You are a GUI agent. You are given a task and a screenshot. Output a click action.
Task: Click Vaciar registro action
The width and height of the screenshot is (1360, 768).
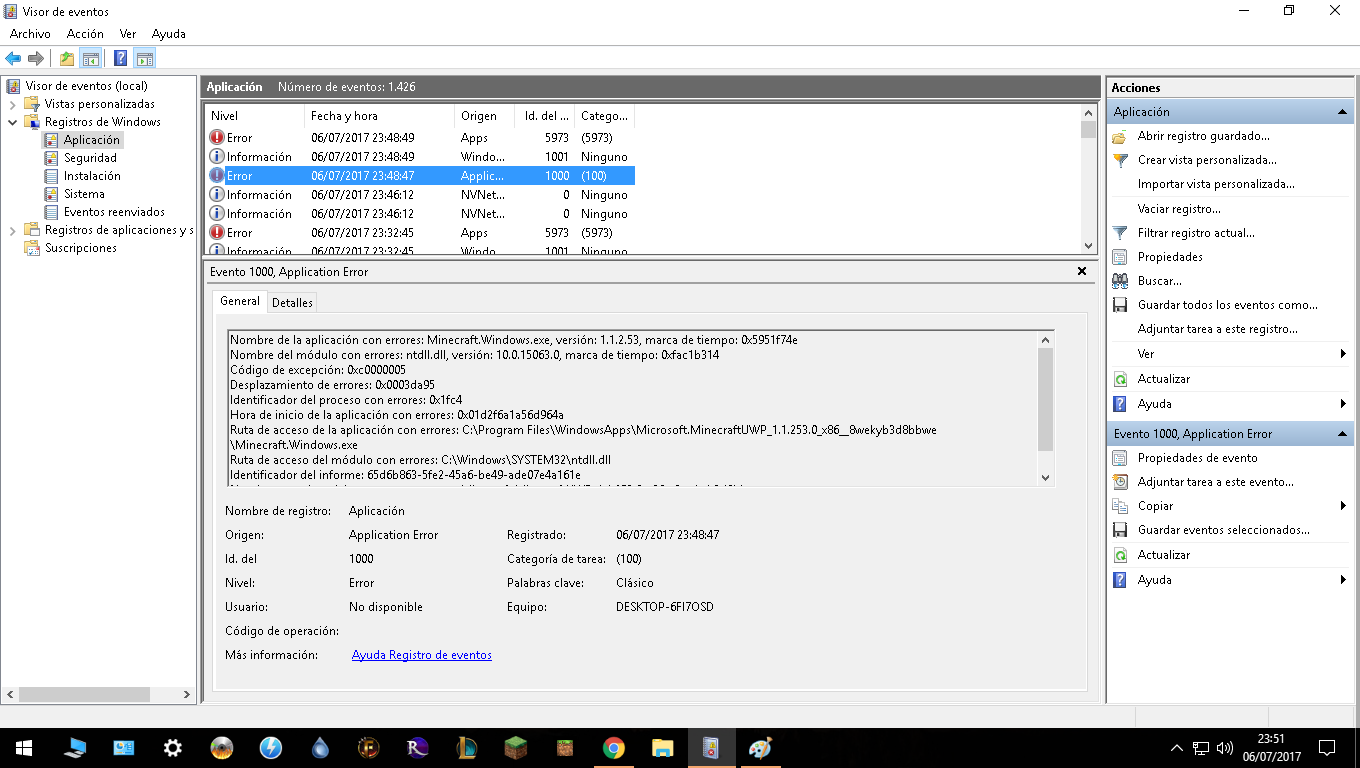[x=1179, y=209]
